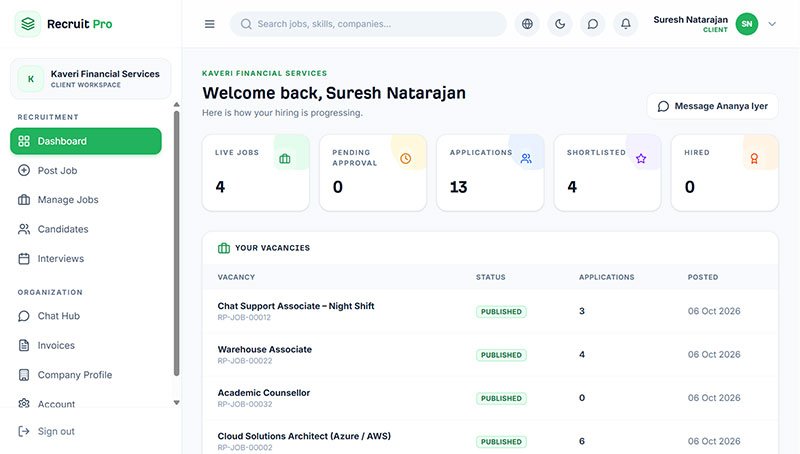Go to Dashboard in sidebar
Image resolution: width=800 pixels, height=454 pixels.
[86, 141]
